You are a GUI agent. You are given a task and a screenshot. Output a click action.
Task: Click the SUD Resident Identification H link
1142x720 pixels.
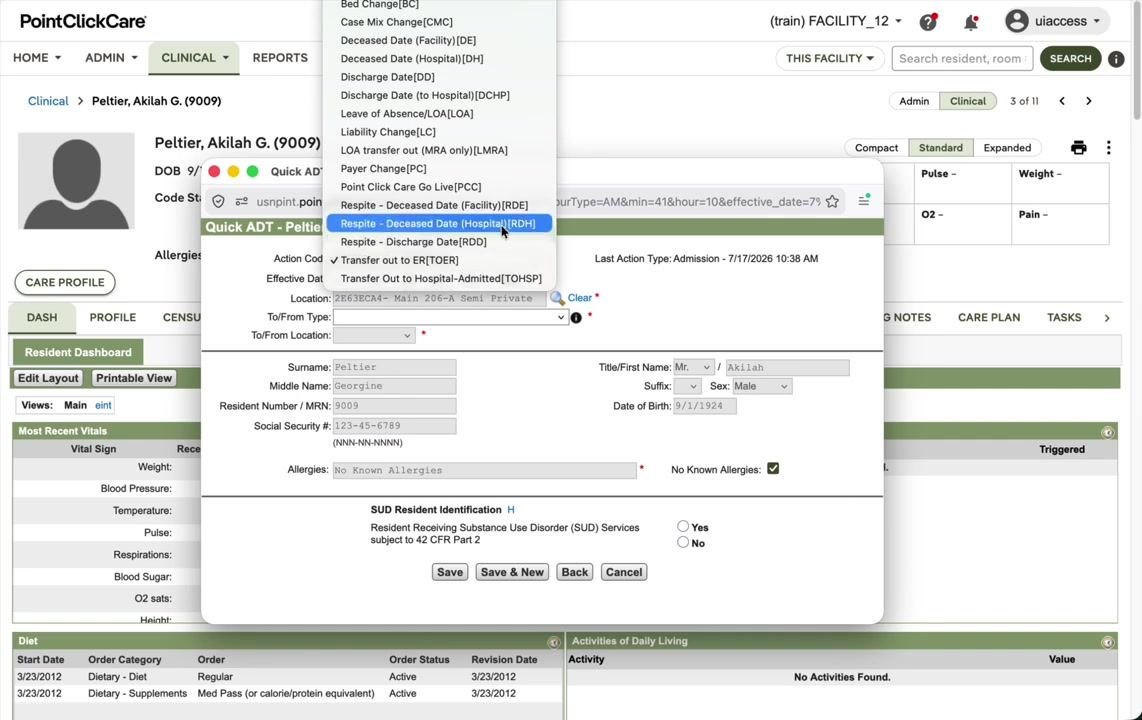pos(511,510)
